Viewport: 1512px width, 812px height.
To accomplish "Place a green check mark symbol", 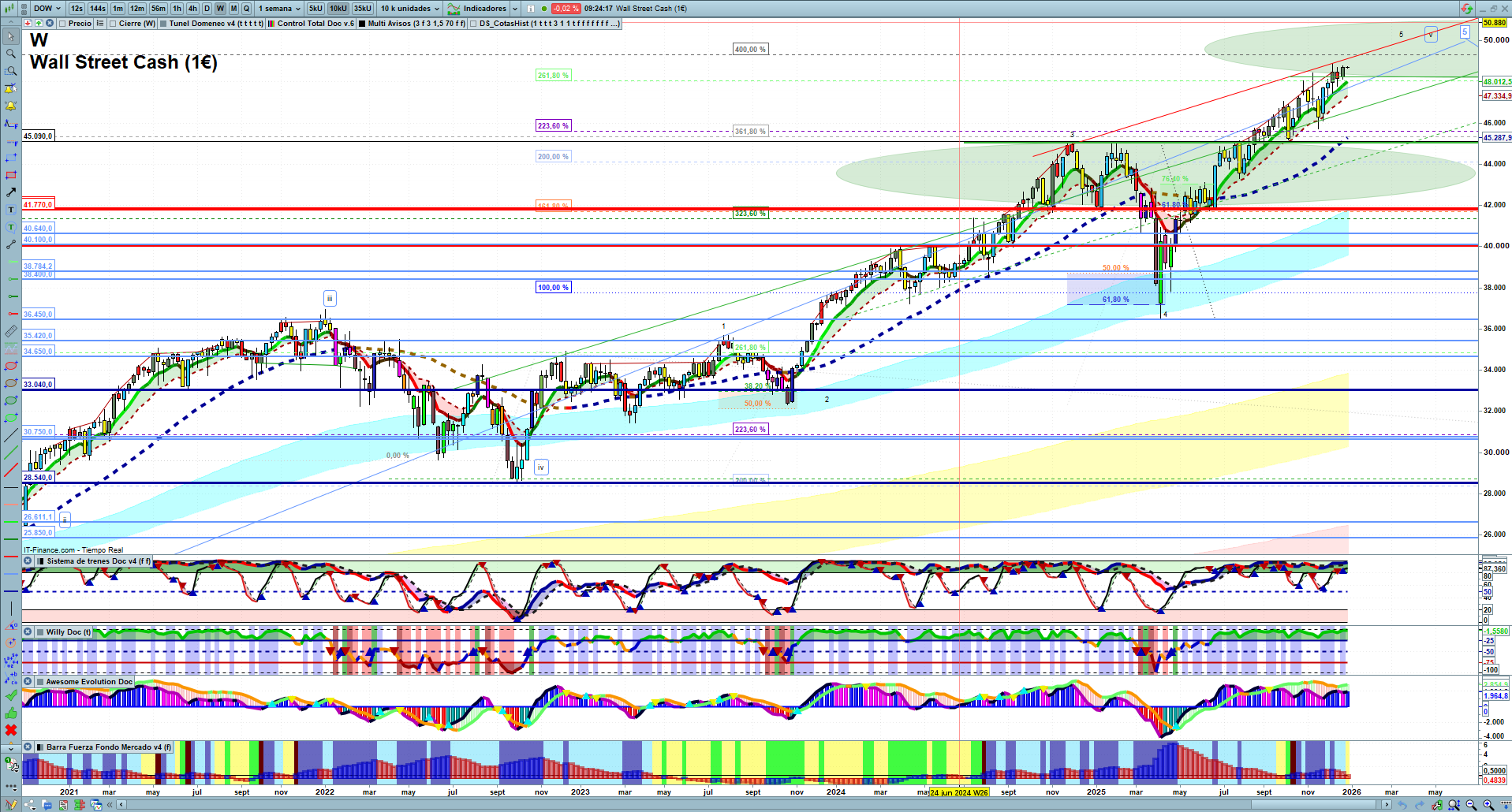I will 11,695.
